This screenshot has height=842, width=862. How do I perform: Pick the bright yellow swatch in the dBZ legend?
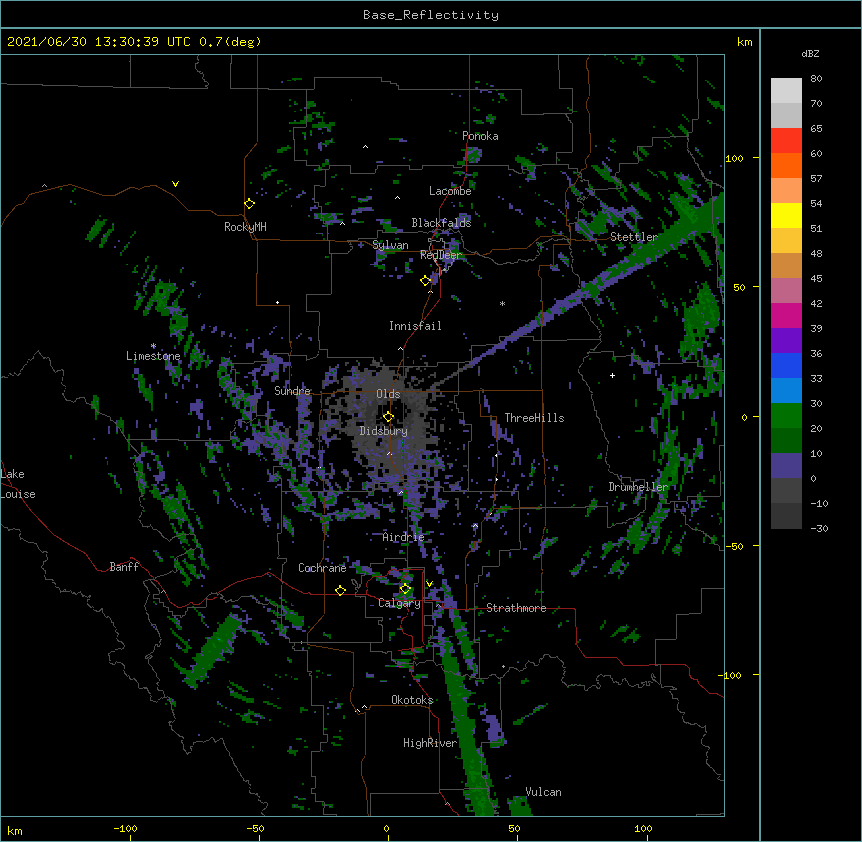786,216
